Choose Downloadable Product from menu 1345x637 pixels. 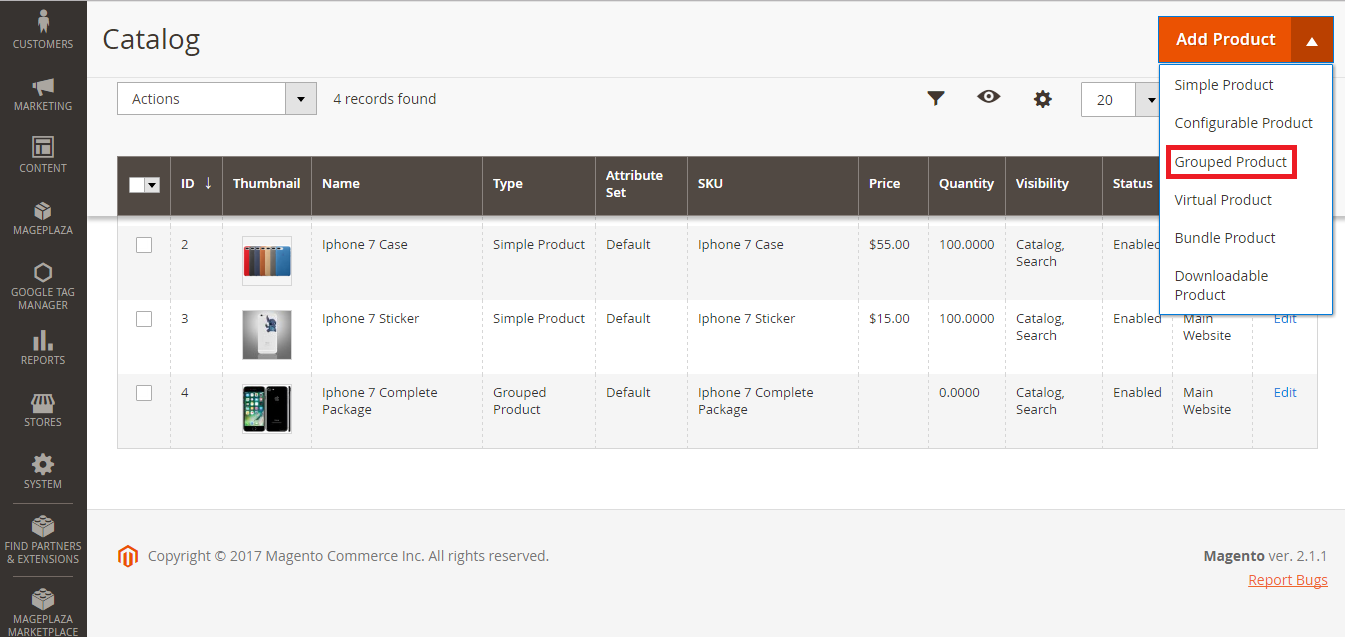[x=1221, y=285]
